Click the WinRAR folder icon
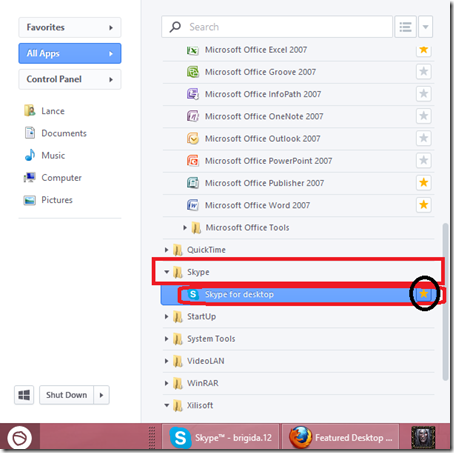454x453 pixels. click(178, 383)
